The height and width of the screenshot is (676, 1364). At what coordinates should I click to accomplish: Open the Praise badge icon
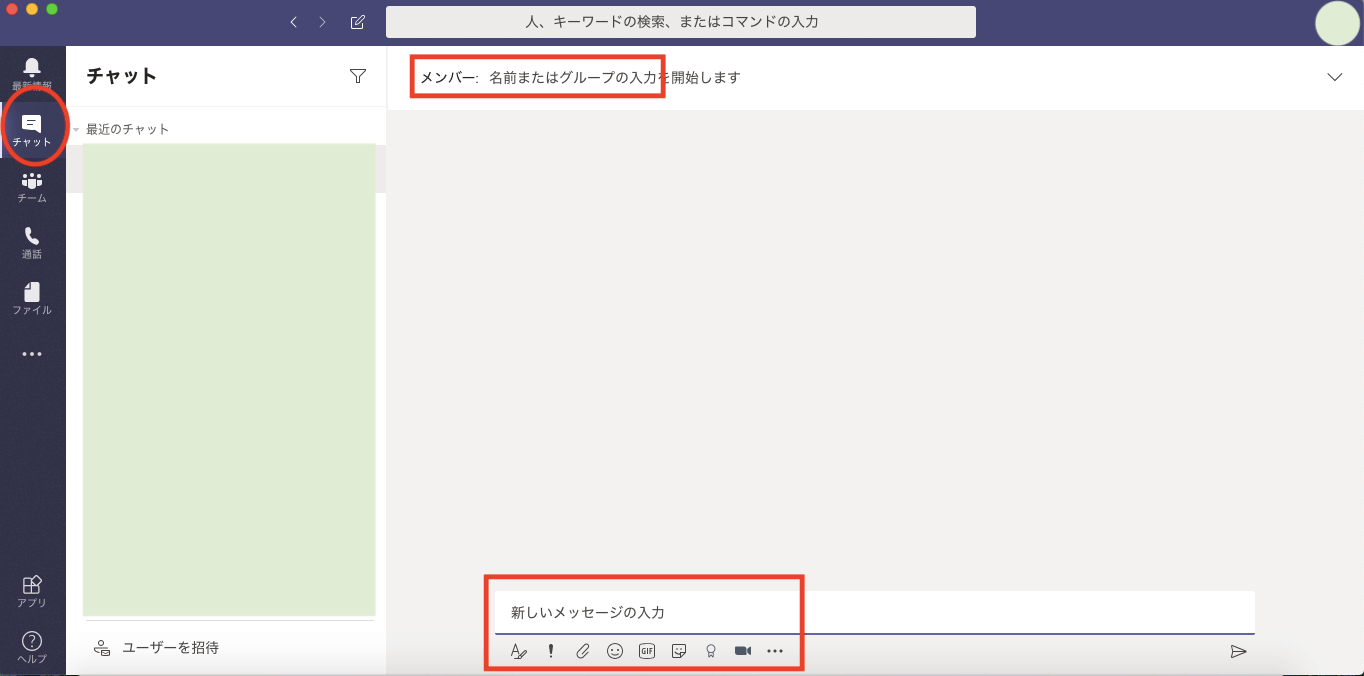pos(711,651)
